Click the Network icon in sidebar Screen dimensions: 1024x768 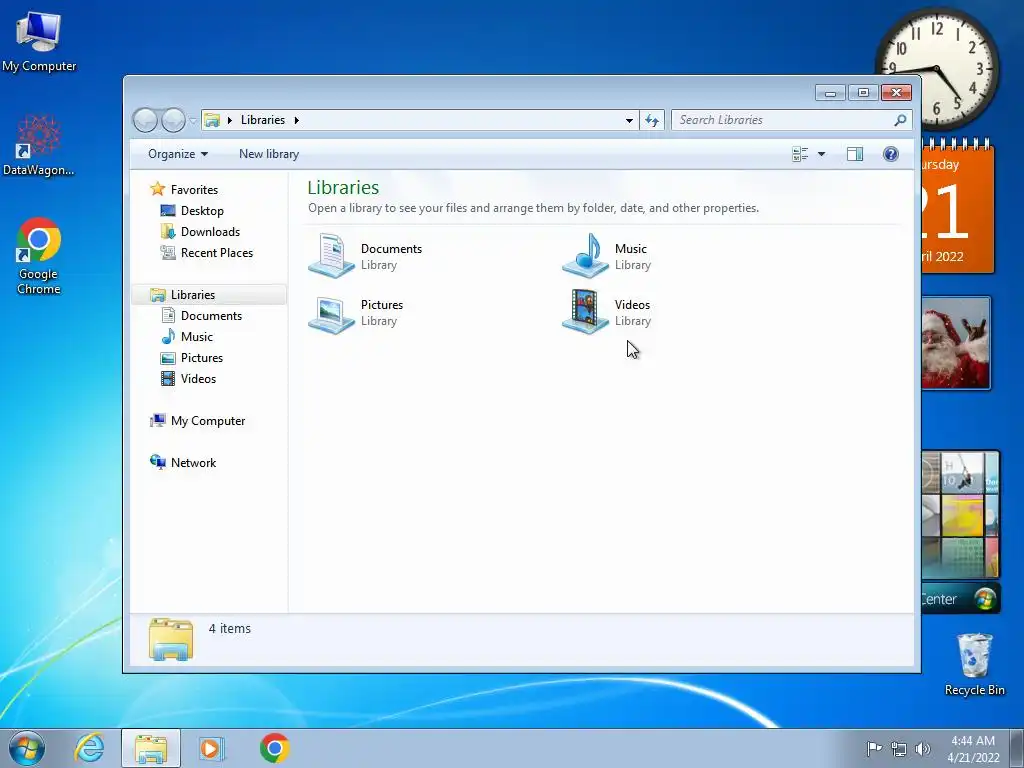(157, 462)
